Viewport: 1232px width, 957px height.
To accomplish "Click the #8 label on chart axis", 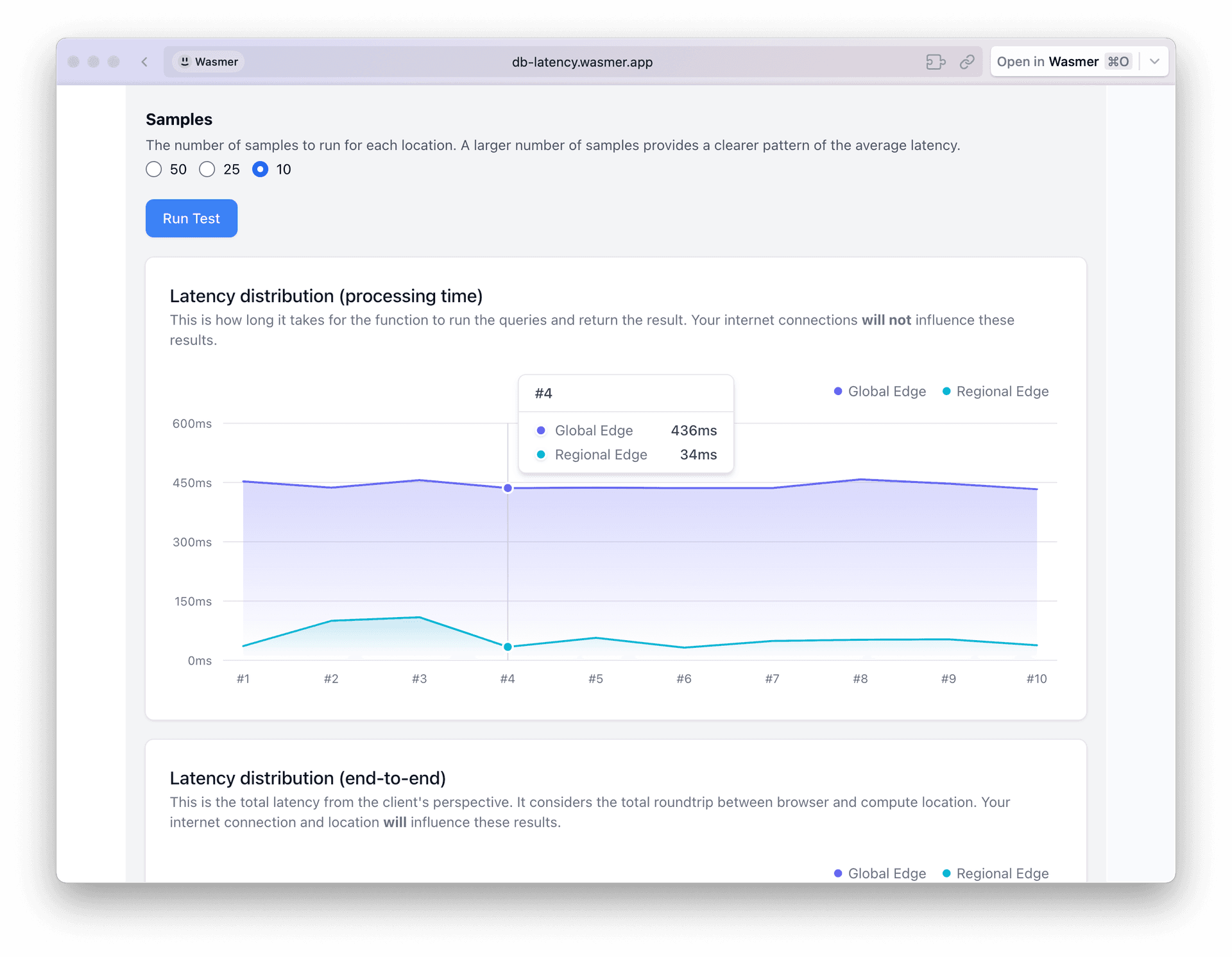I will point(860,679).
